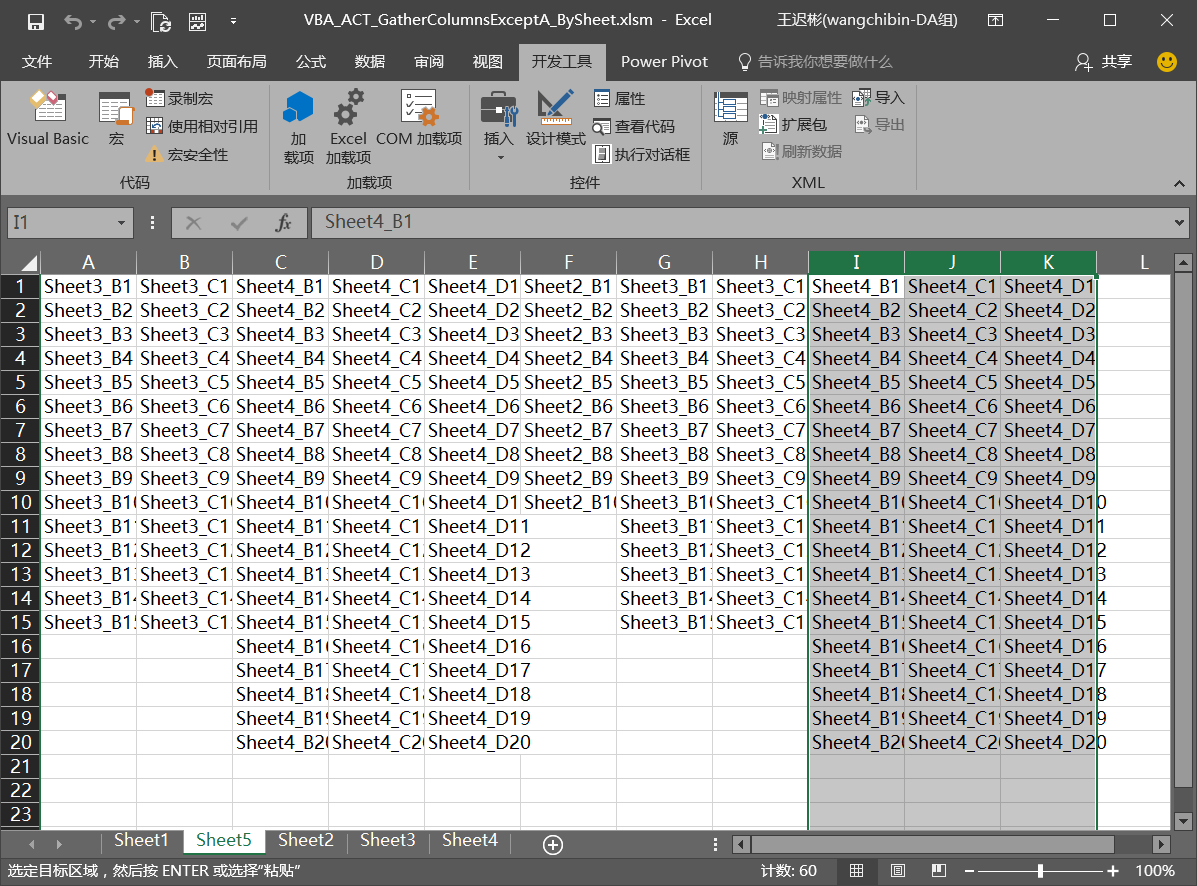Click the 100% zoom level
1197x886 pixels.
(1155, 871)
